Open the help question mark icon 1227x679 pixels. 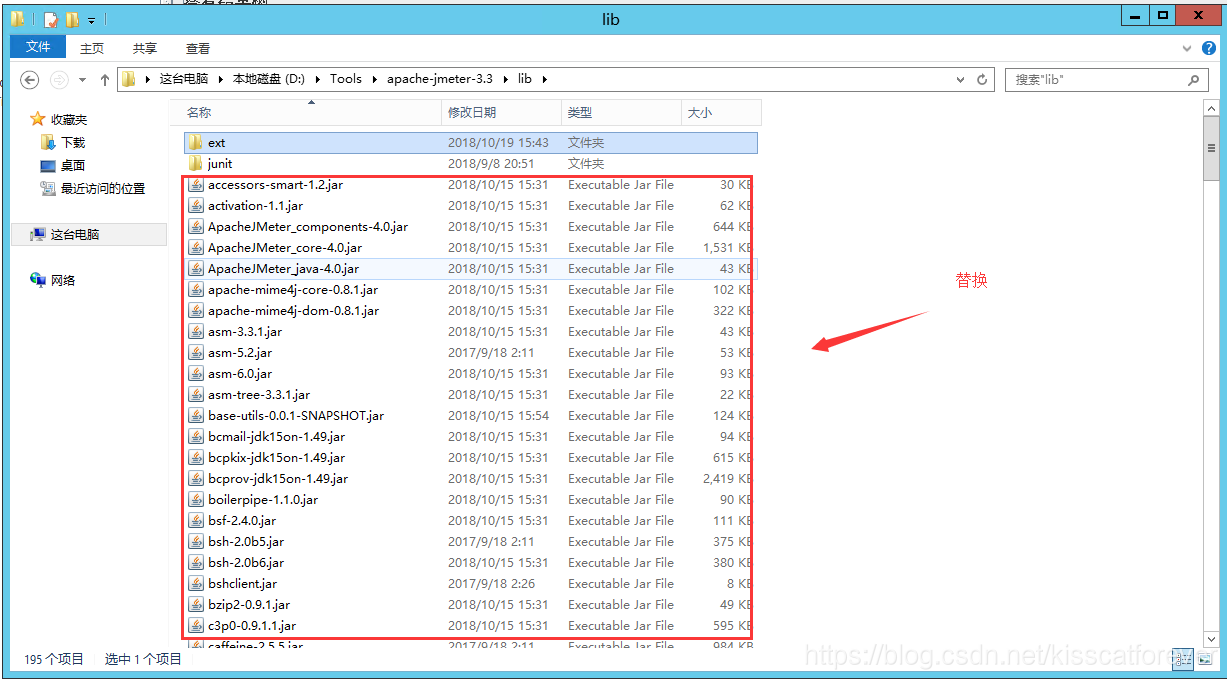pos(1207,47)
